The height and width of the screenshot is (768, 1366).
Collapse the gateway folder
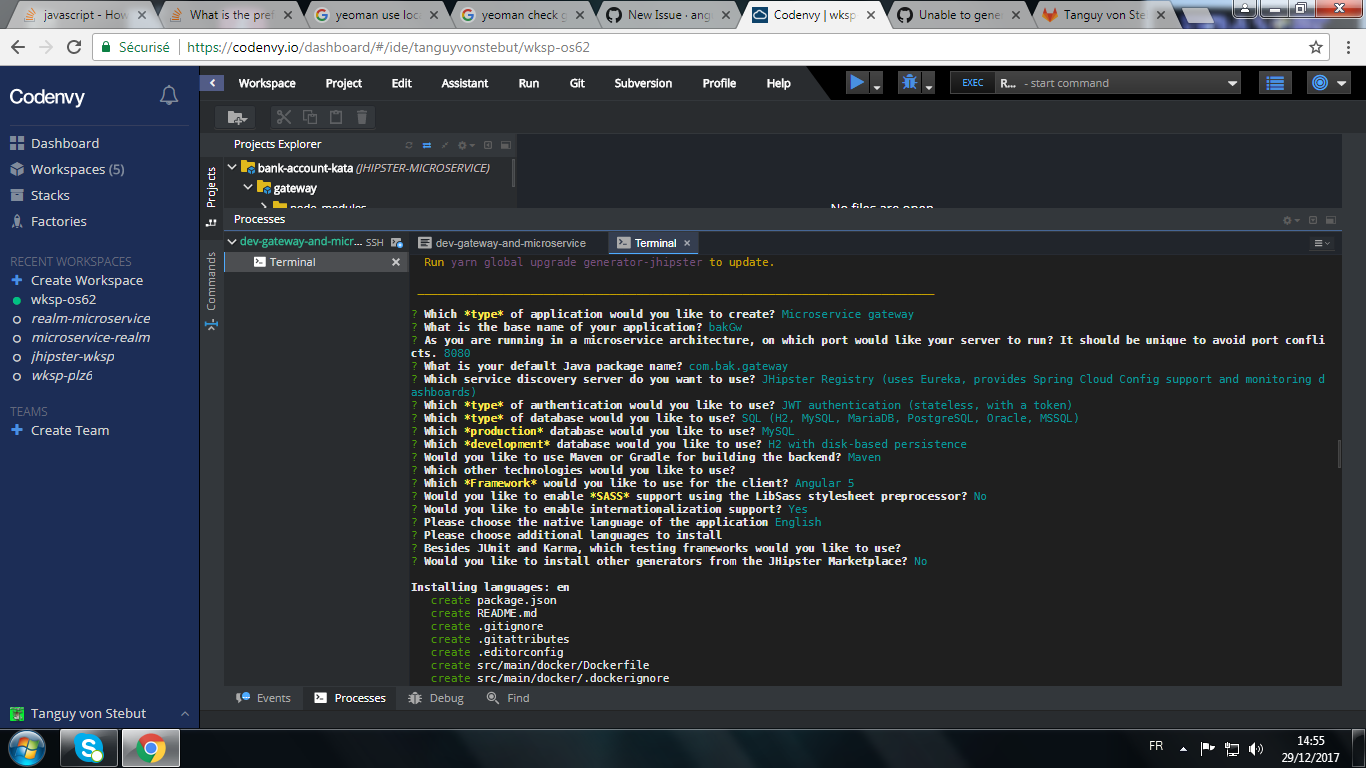(249, 188)
